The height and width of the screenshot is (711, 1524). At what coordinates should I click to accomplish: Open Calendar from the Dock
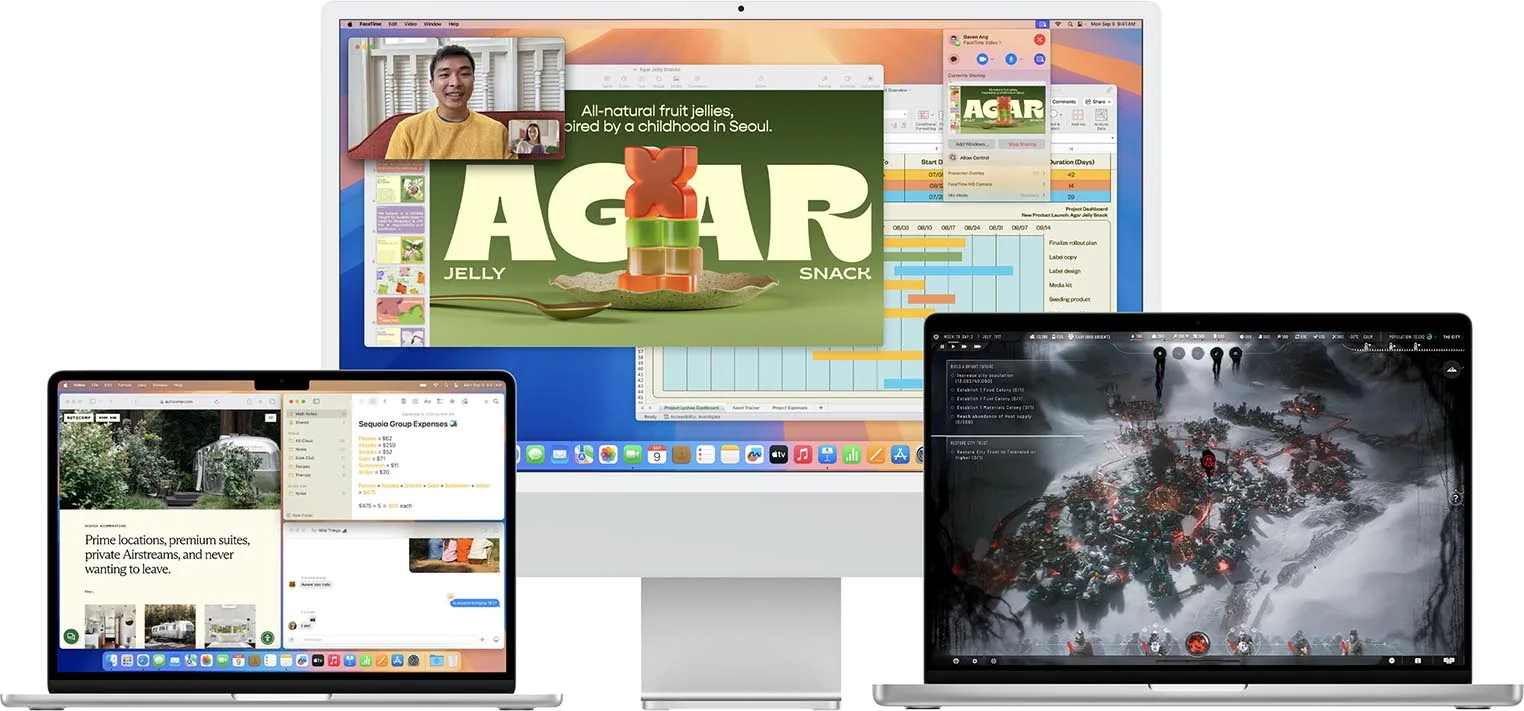tap(657, 454)
